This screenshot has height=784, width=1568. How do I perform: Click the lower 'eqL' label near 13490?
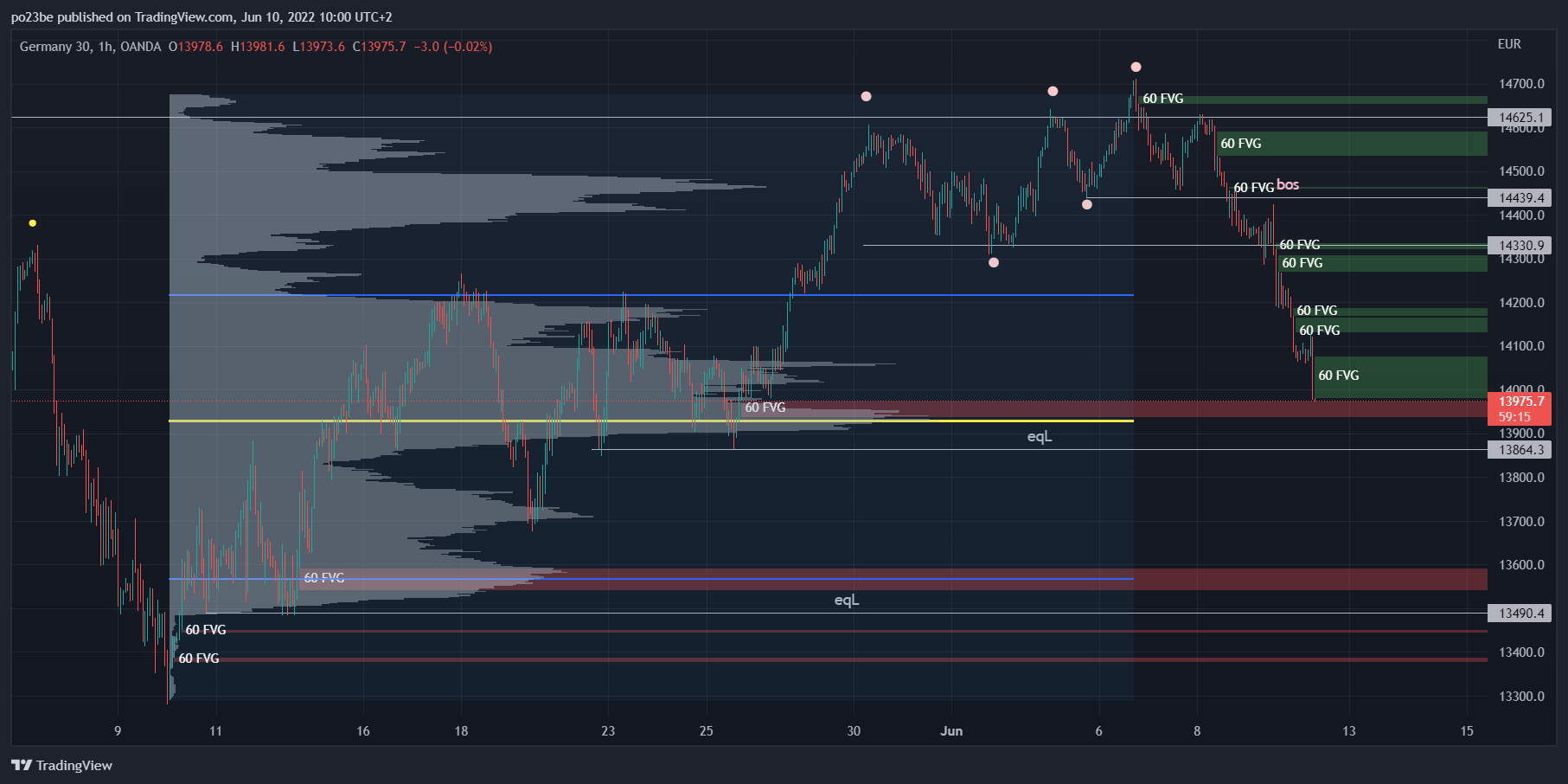(x=847, y=599)
